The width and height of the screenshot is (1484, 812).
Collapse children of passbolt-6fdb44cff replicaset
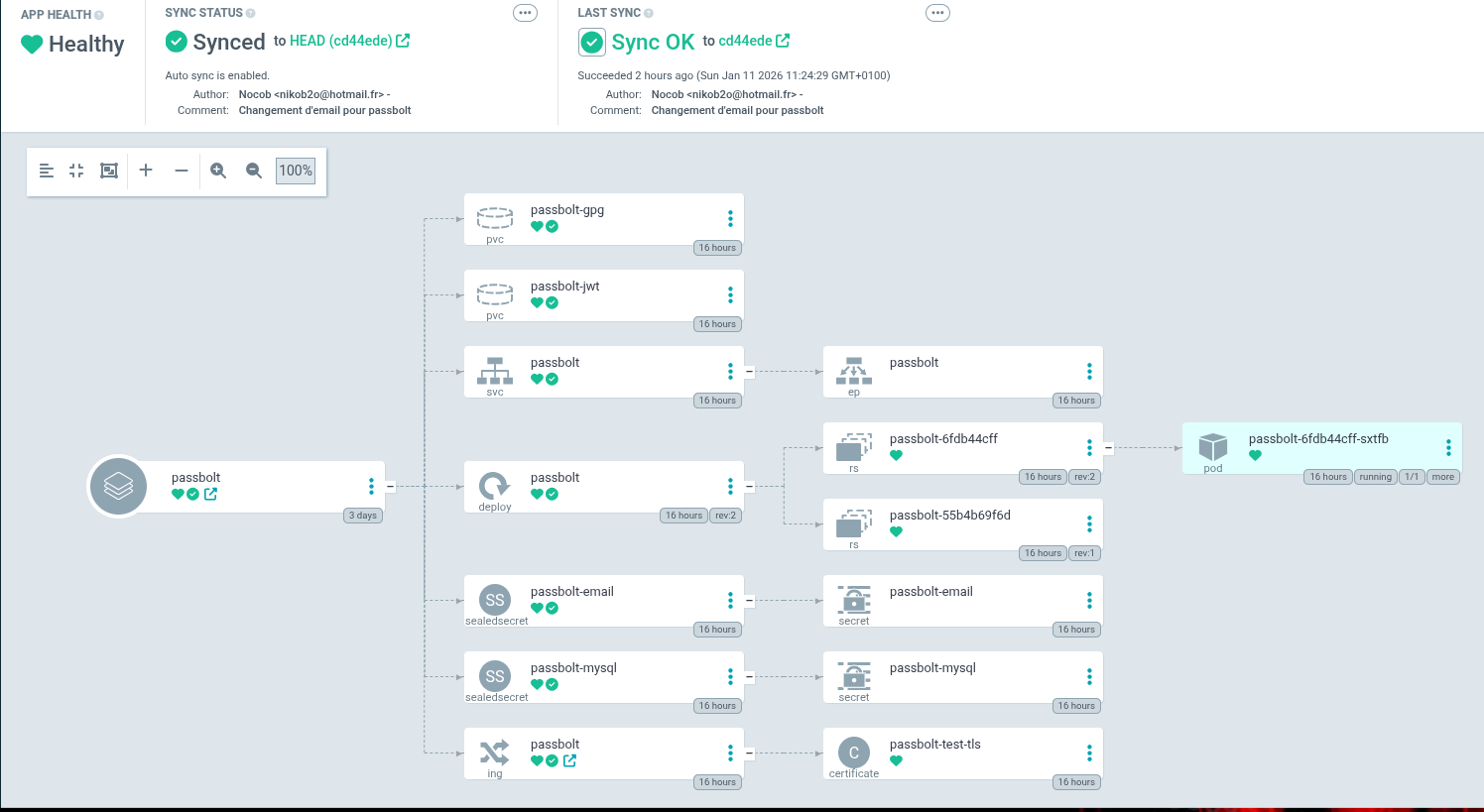pos(1108,448)
